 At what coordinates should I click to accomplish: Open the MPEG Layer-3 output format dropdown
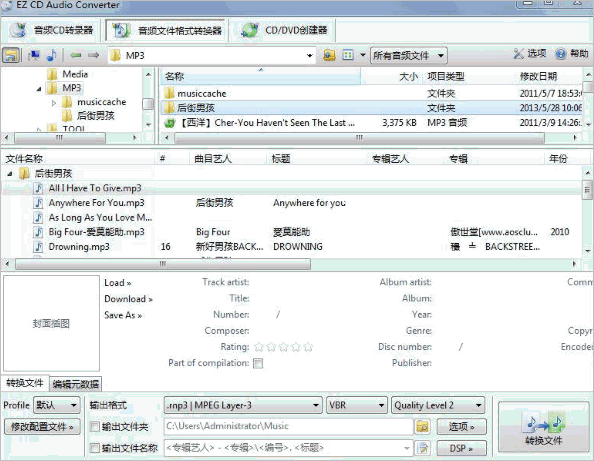[243, 405]
